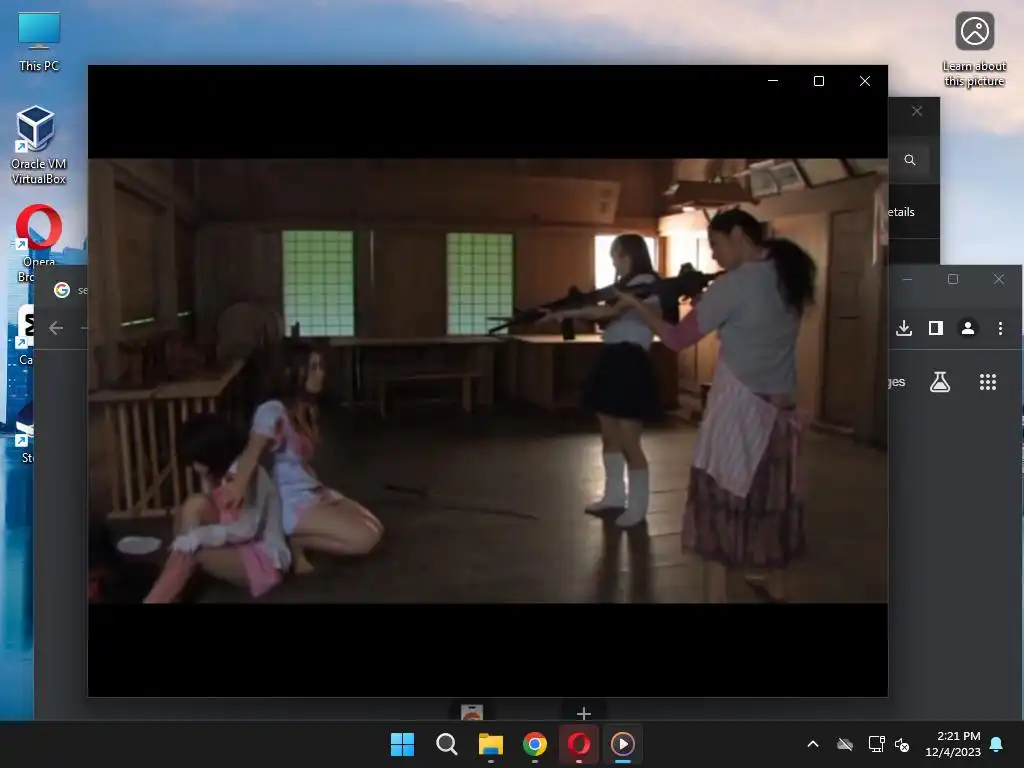Open taskbar Search

click(x=447, y=744)
